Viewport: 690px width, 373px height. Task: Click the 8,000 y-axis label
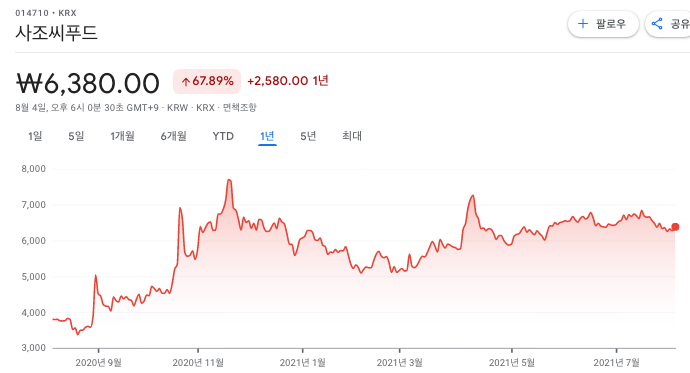(x=33, y=169)
